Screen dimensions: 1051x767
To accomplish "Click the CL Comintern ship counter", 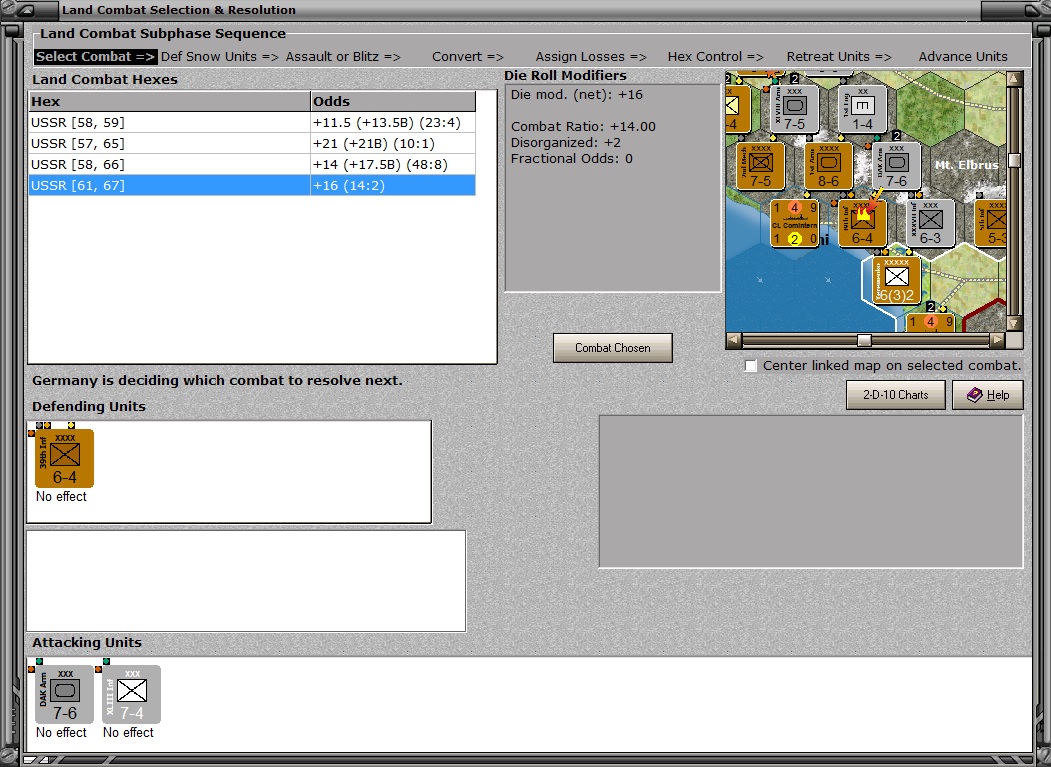I will click(x=794, y=223).
